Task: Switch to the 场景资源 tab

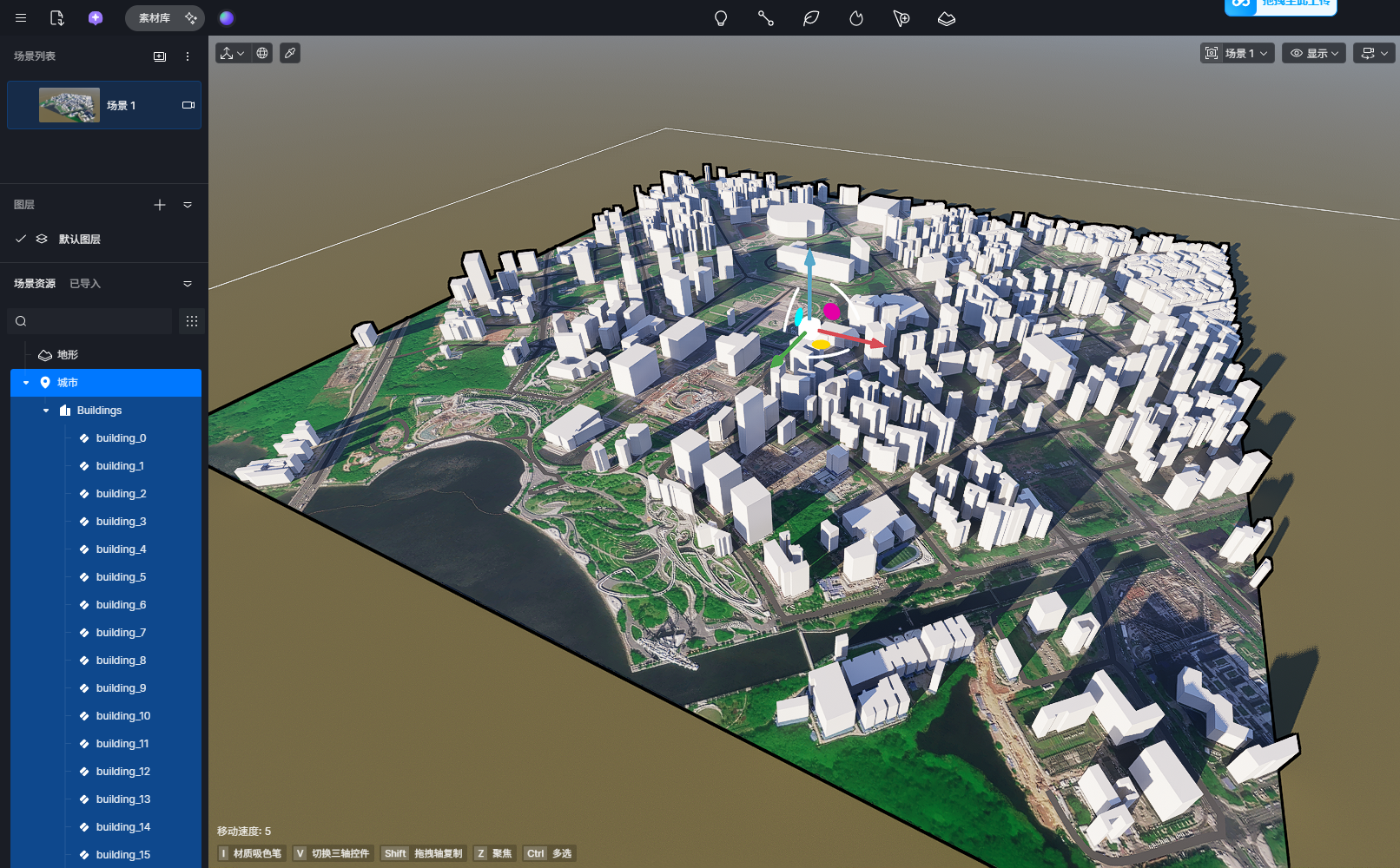Action: point(35,284)
